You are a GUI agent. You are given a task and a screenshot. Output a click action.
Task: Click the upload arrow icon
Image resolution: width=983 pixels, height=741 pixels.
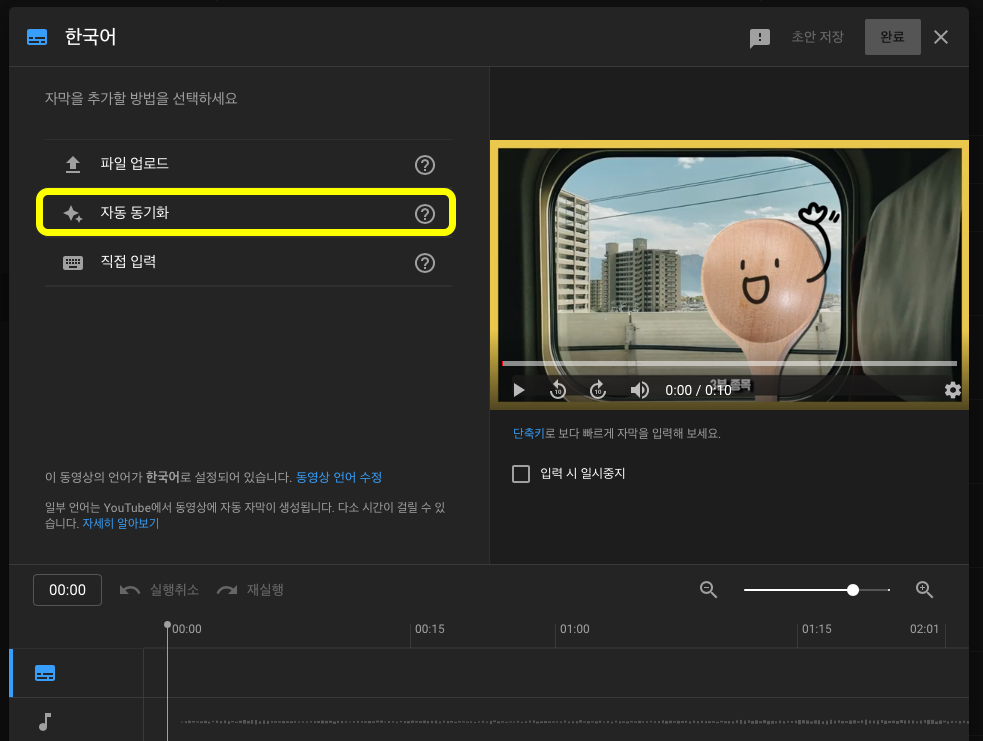[73, 164]
